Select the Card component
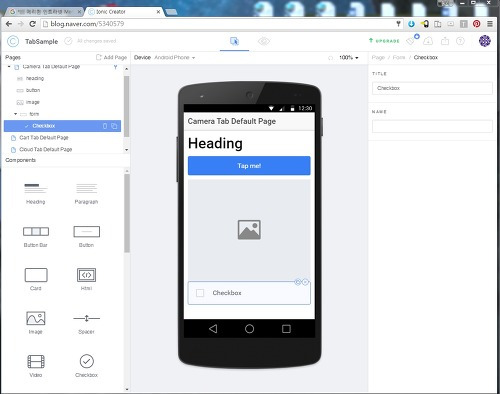 tap(36, 279)
